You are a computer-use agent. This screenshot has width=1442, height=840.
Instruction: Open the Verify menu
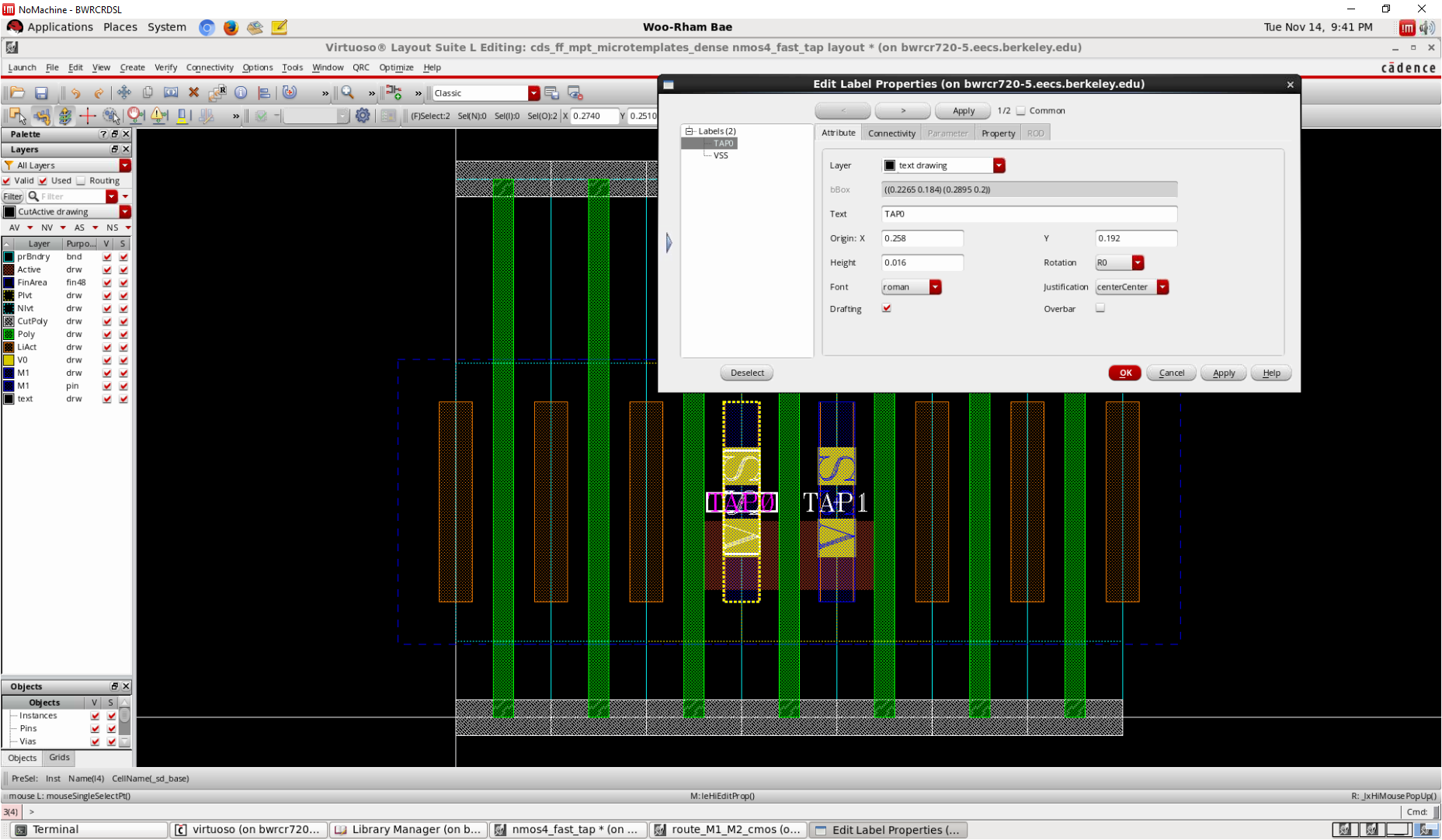pos(165,68)
